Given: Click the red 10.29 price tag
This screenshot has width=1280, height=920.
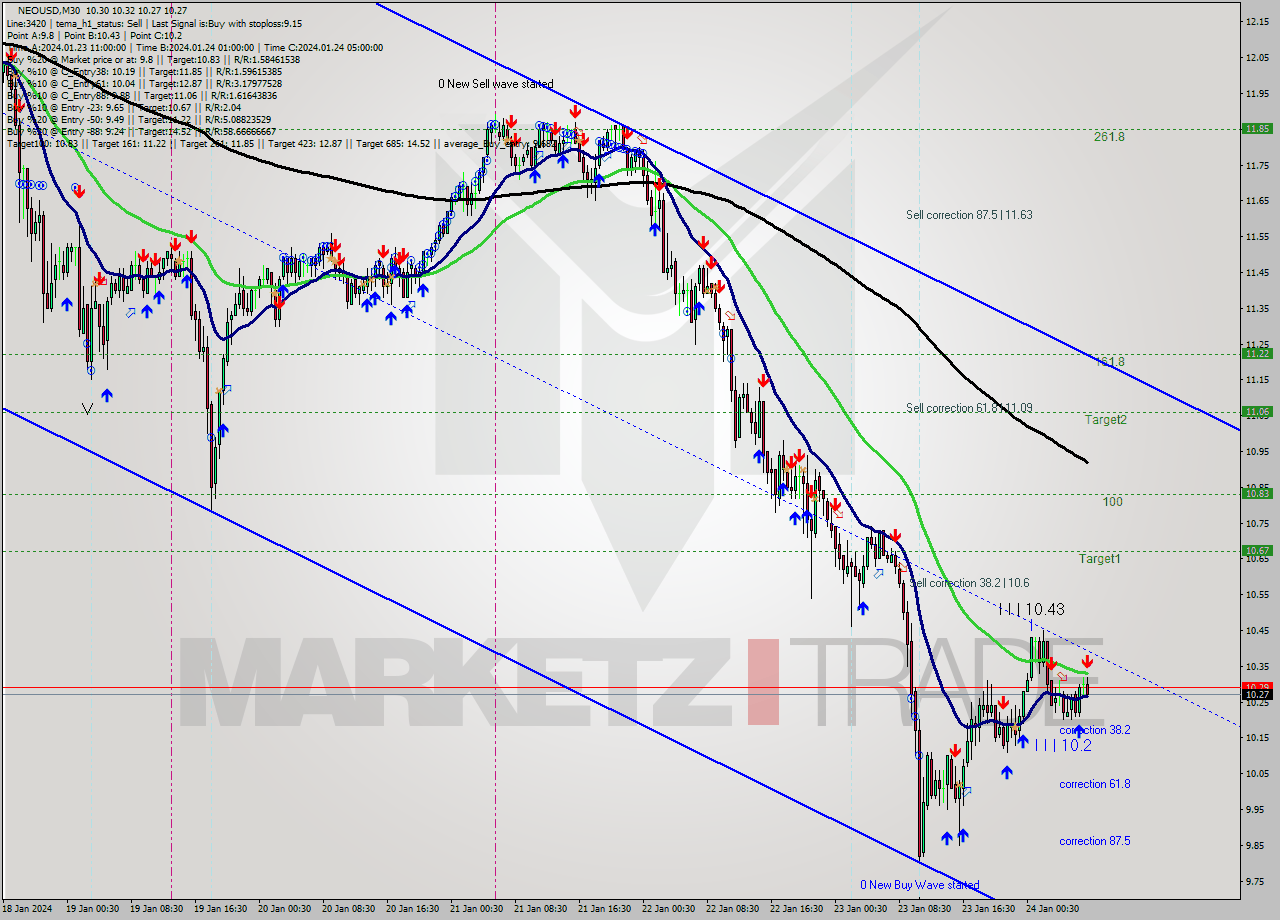Looking at the screenshot, I should pyautogui.click(x=1257, y=686).
